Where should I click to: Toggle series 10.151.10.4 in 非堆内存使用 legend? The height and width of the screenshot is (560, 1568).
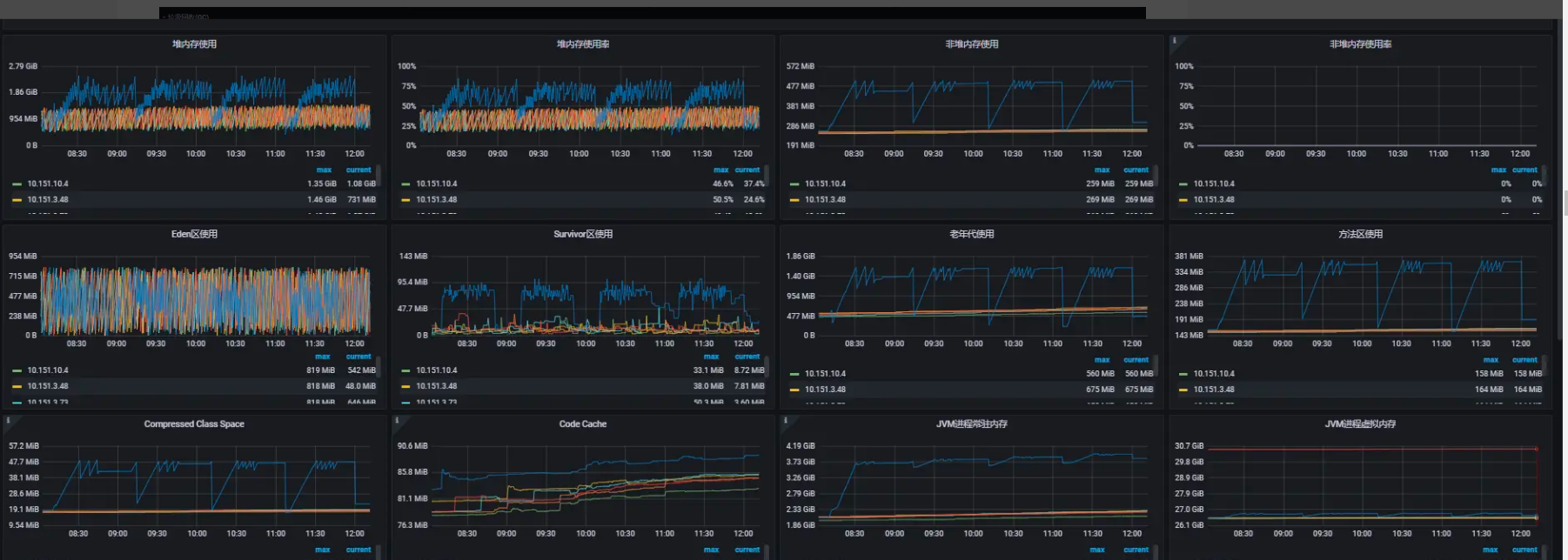825,183
